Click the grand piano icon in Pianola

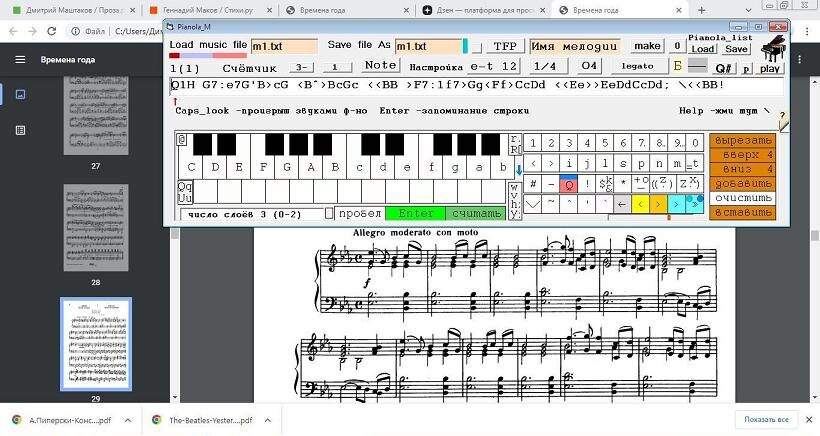[x=772, y=49]
